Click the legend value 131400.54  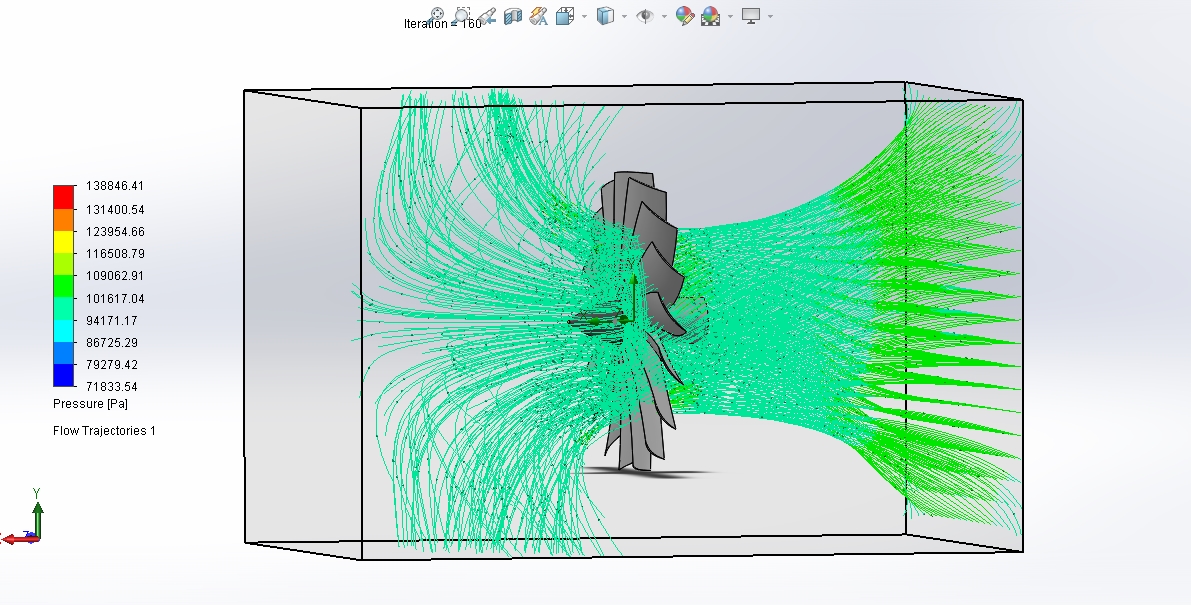(115, 210)
